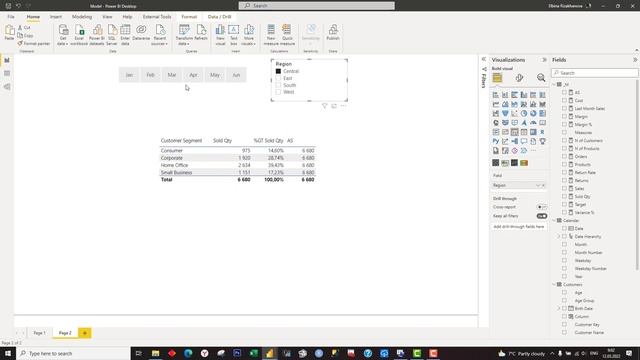Viewport: 640px width, 360px height.
Task: Import an Excel workbook
Action: (79, 35)
